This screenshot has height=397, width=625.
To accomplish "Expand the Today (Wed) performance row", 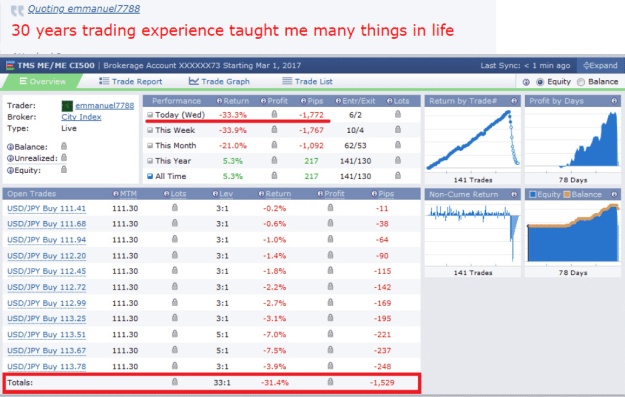I will [x=150, y=115].
